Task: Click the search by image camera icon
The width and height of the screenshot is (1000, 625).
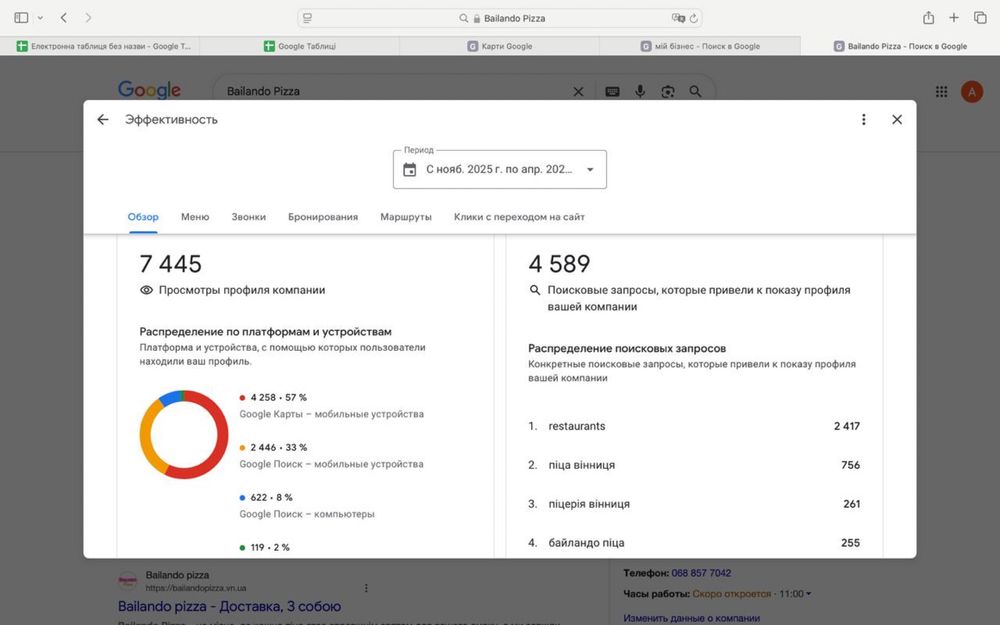Action: pyautogui.click(x=668, y=92)
